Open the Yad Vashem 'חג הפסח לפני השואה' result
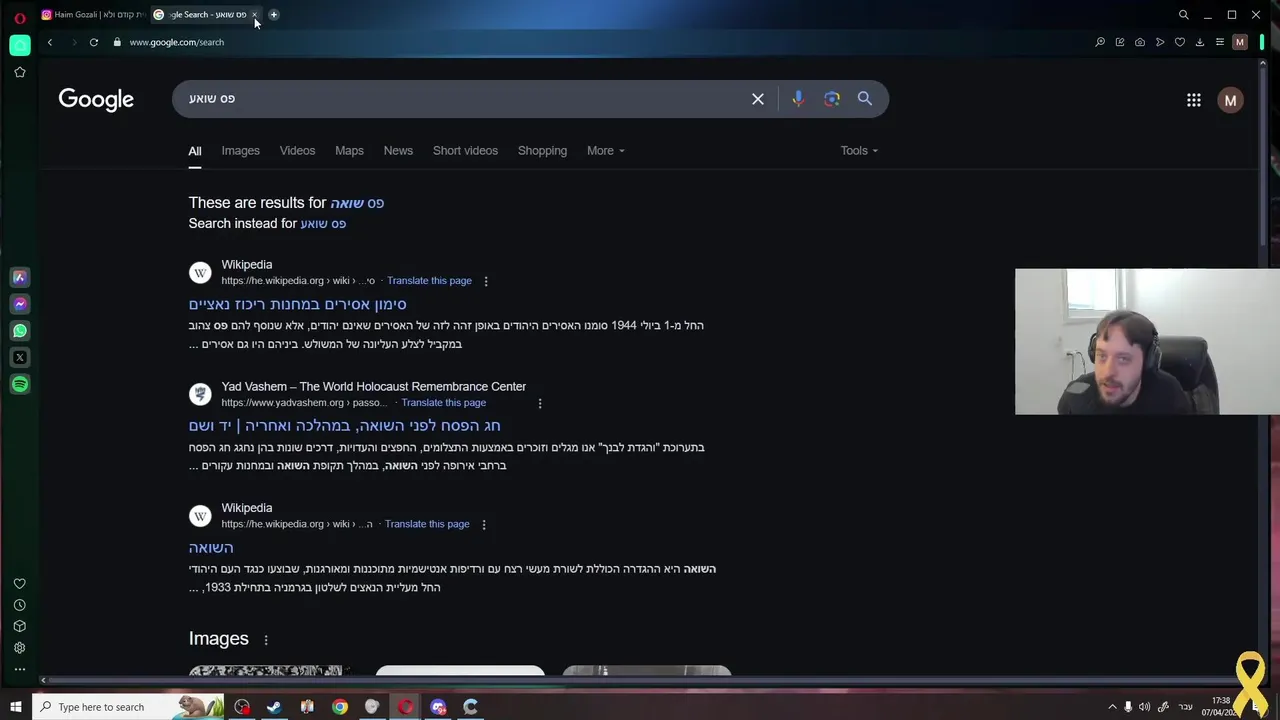 345,426
